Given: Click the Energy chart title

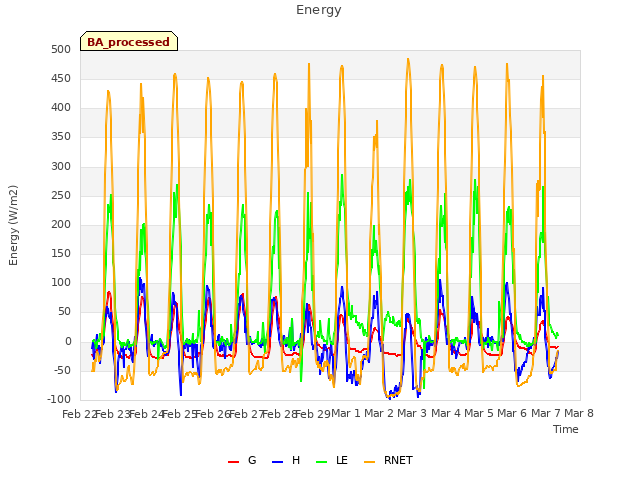Looking at the screenshot, I should click(319, 10).
